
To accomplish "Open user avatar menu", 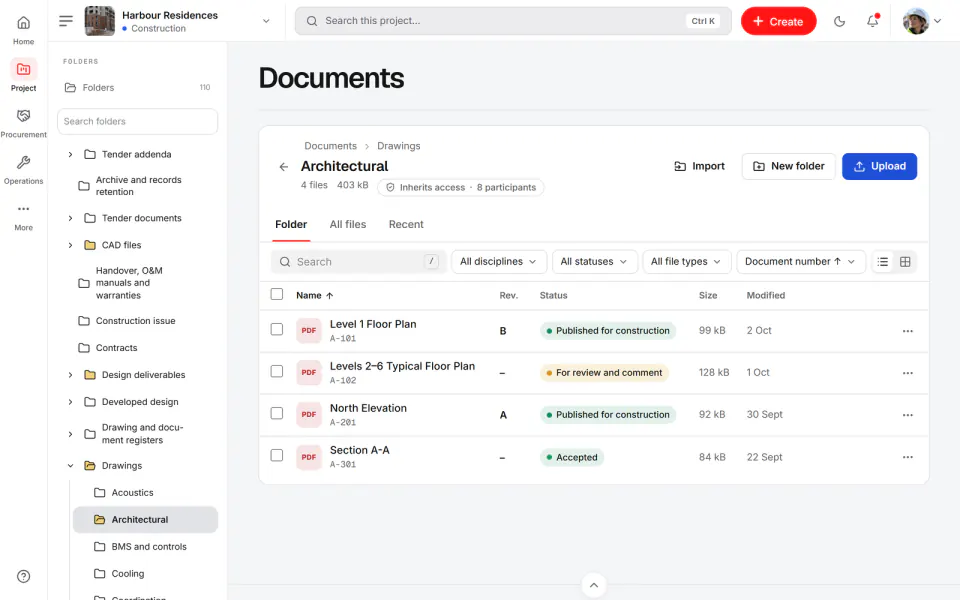I will pos(921,21).
